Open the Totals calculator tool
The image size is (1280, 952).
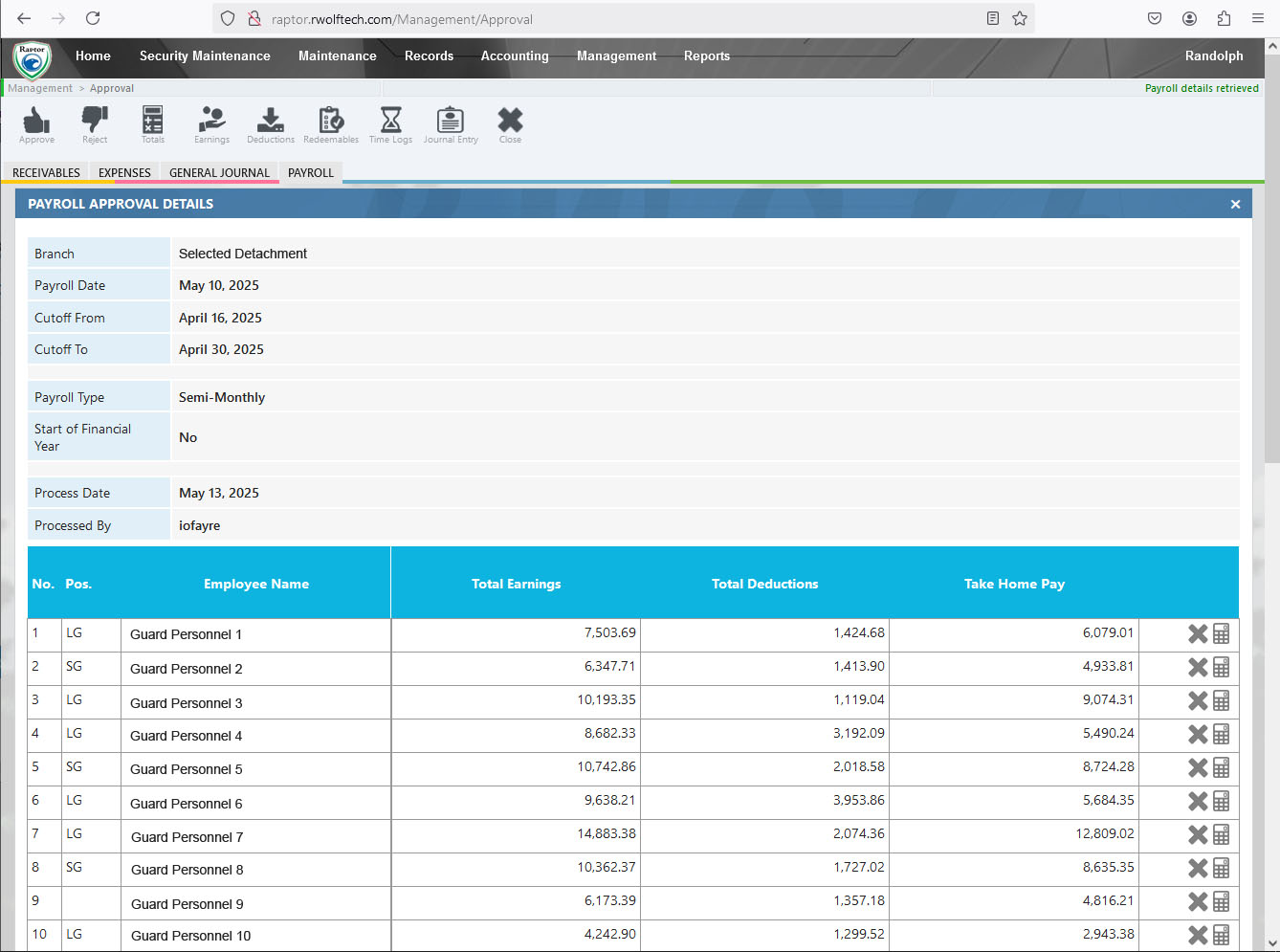(153, 122)
